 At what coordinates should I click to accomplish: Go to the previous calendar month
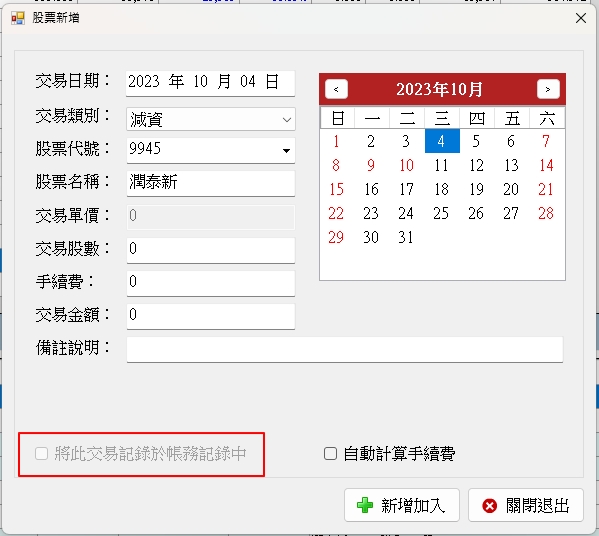tap(336, 89)
